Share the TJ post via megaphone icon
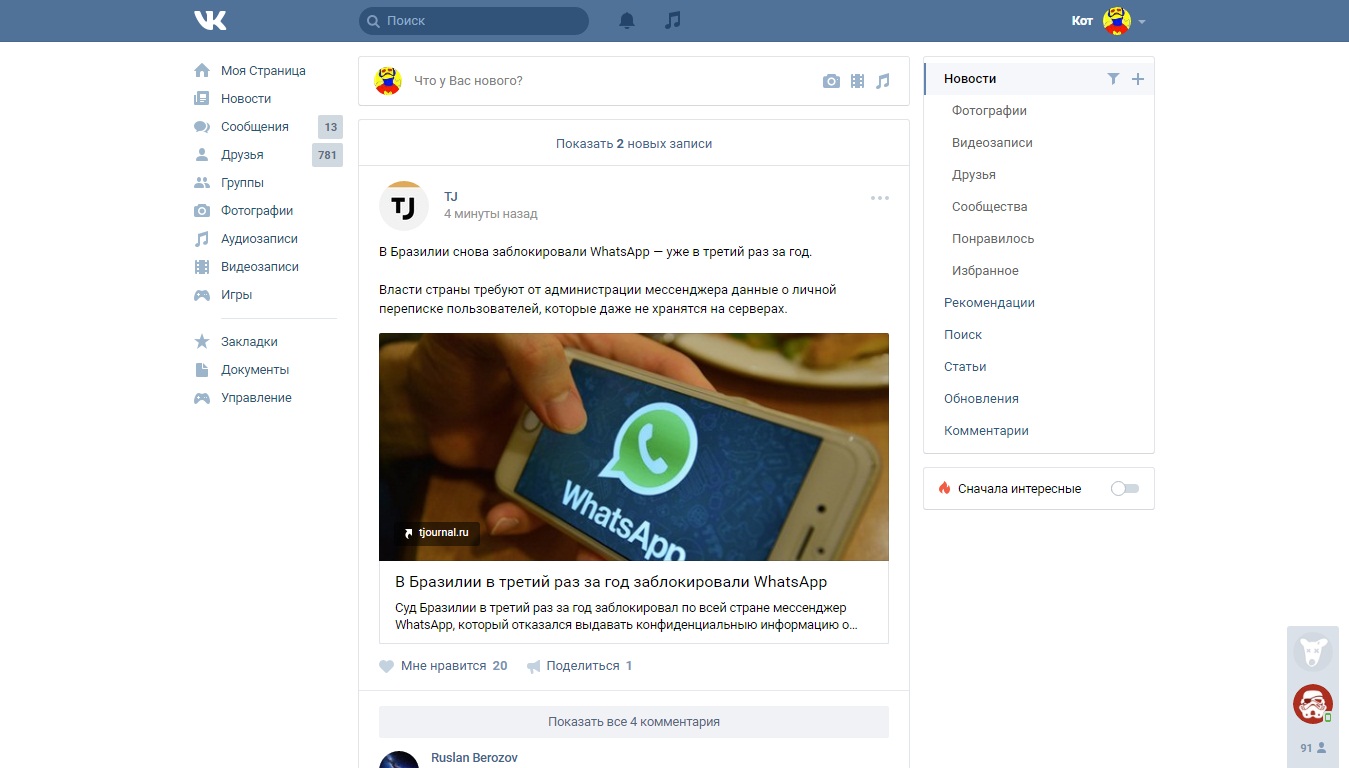The width and height of the screenshot is (1349, 768). click(x=534, y=666)
